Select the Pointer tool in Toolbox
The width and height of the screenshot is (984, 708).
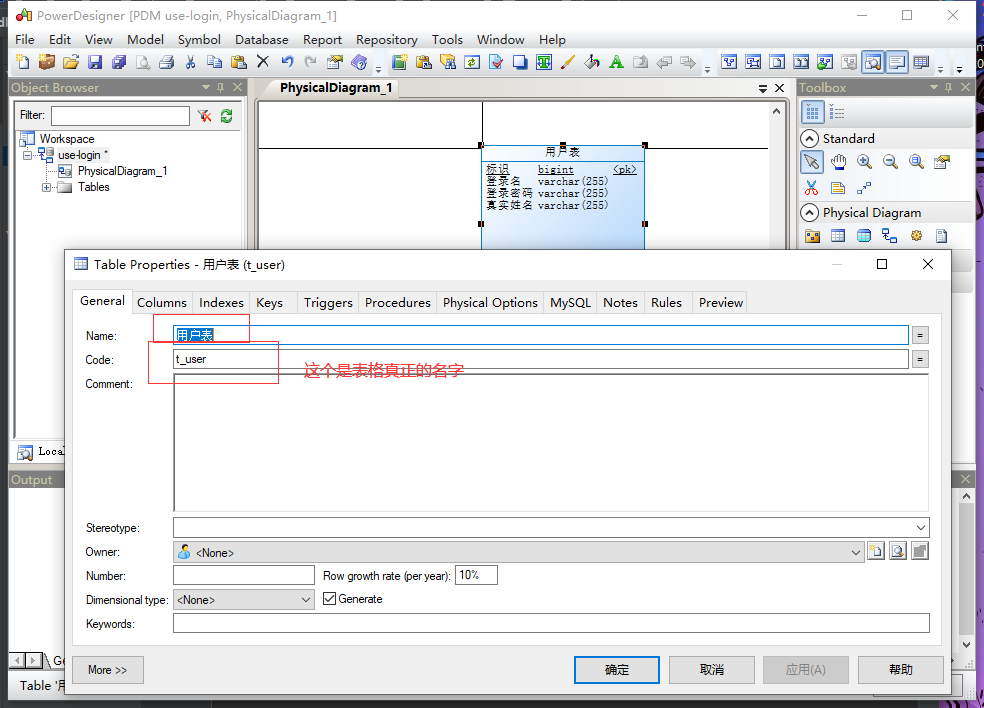pyautogui.click(x=811, y=162)
